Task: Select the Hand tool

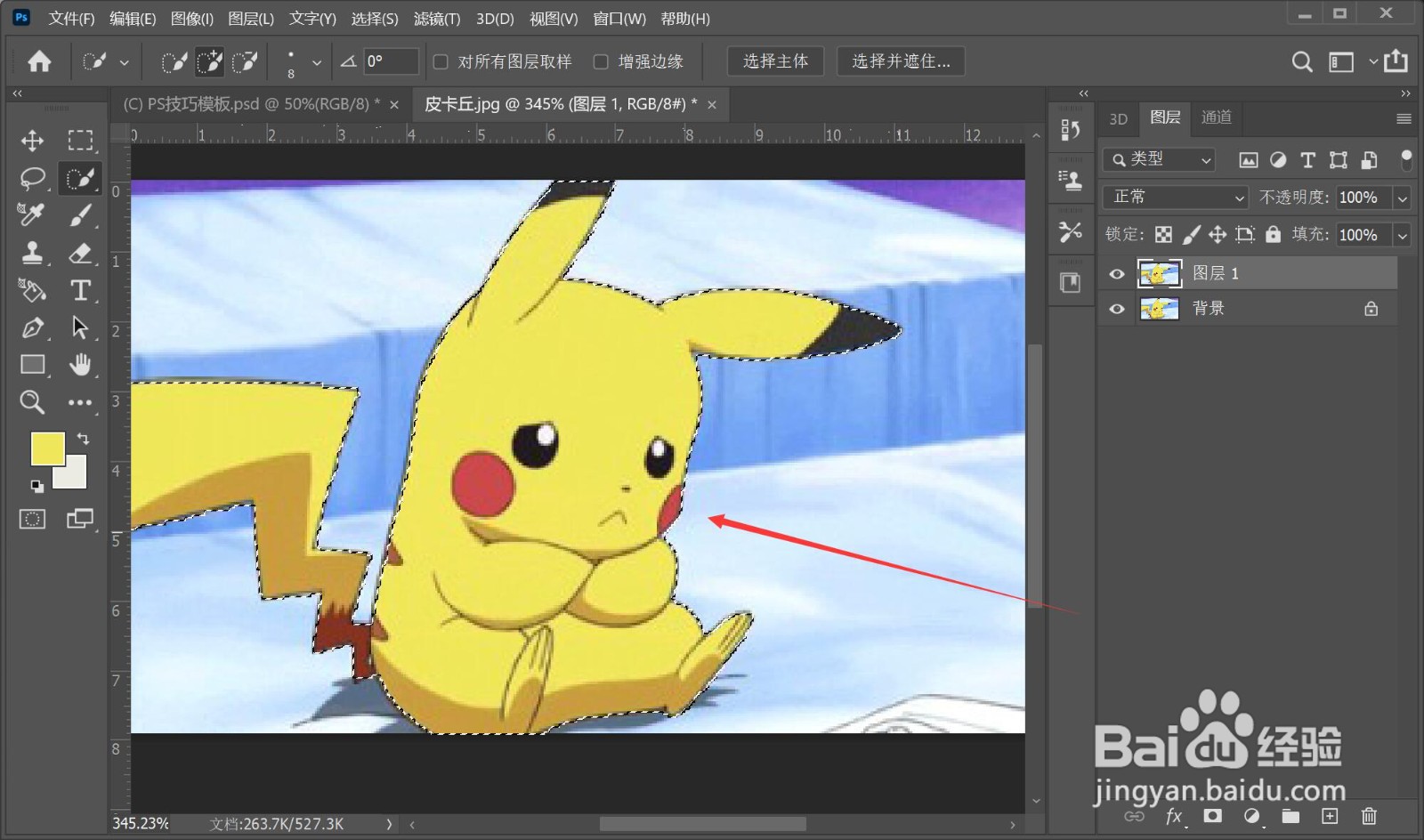Action: pyautogui.click(x=80, y=365)
